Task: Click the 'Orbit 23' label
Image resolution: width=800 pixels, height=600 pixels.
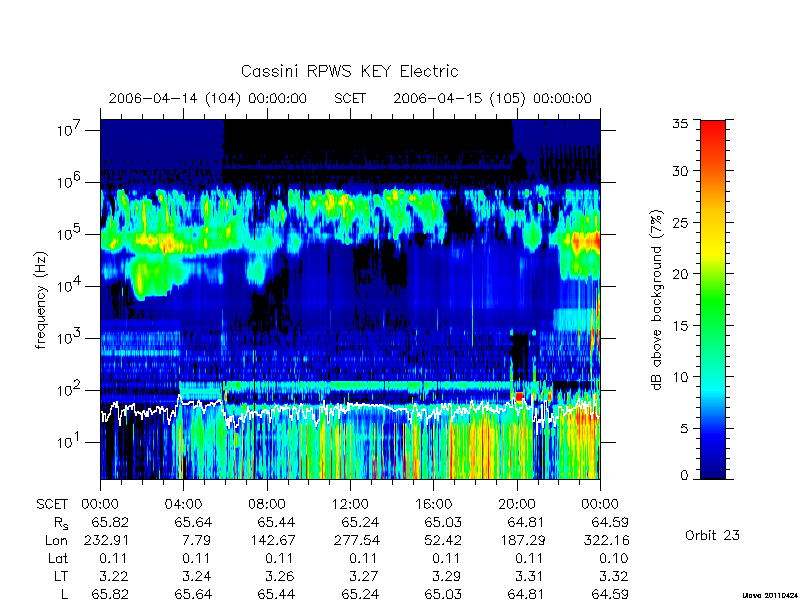Action: tap(712, 535)
